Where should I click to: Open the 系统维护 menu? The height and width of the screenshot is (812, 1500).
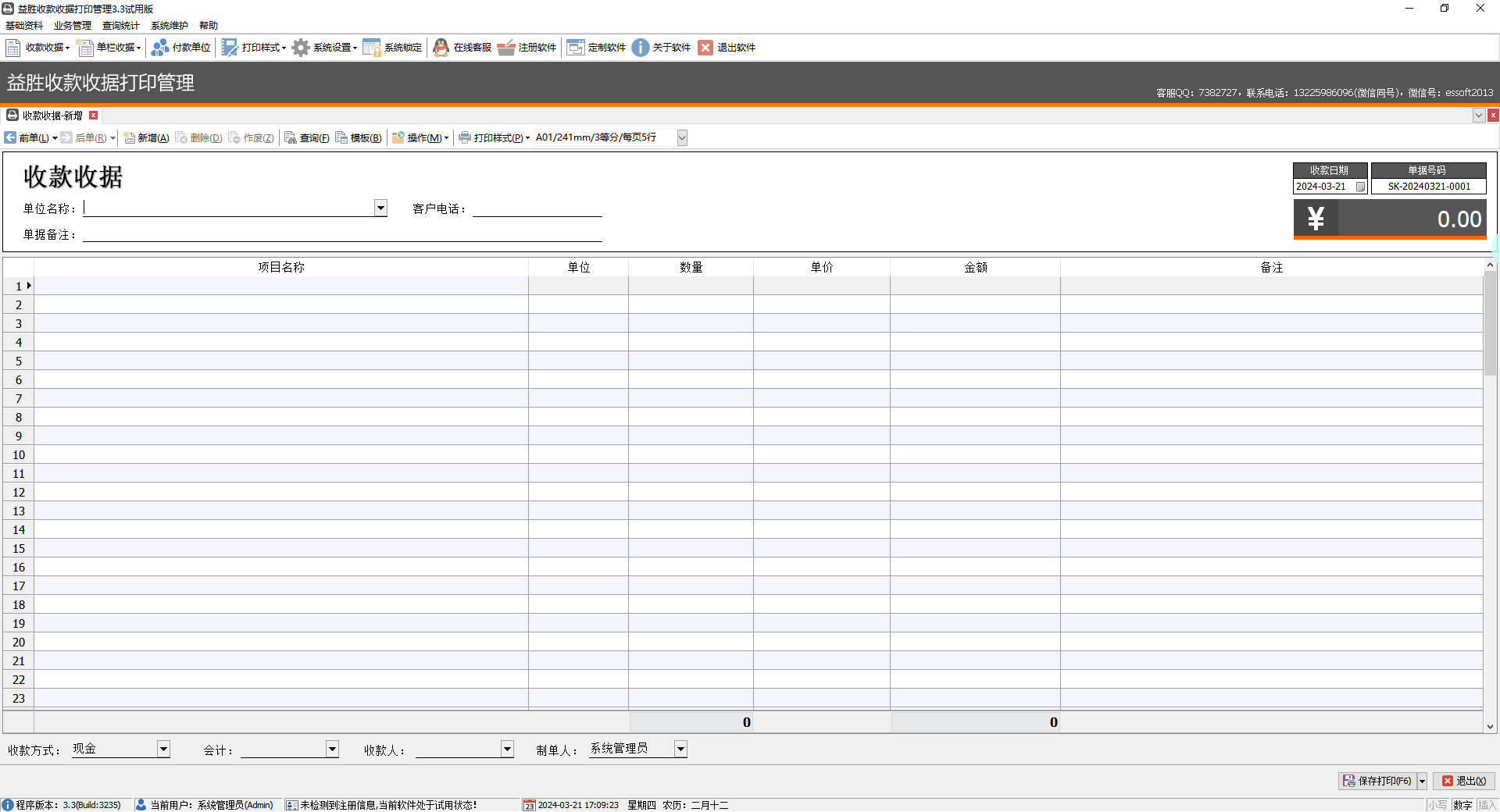(170, 26)
